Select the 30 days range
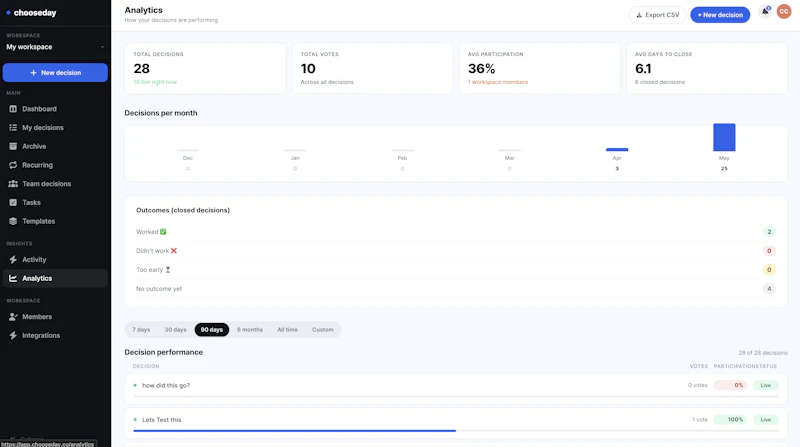Screen dimensions: 800x447 tap(176, 330)
